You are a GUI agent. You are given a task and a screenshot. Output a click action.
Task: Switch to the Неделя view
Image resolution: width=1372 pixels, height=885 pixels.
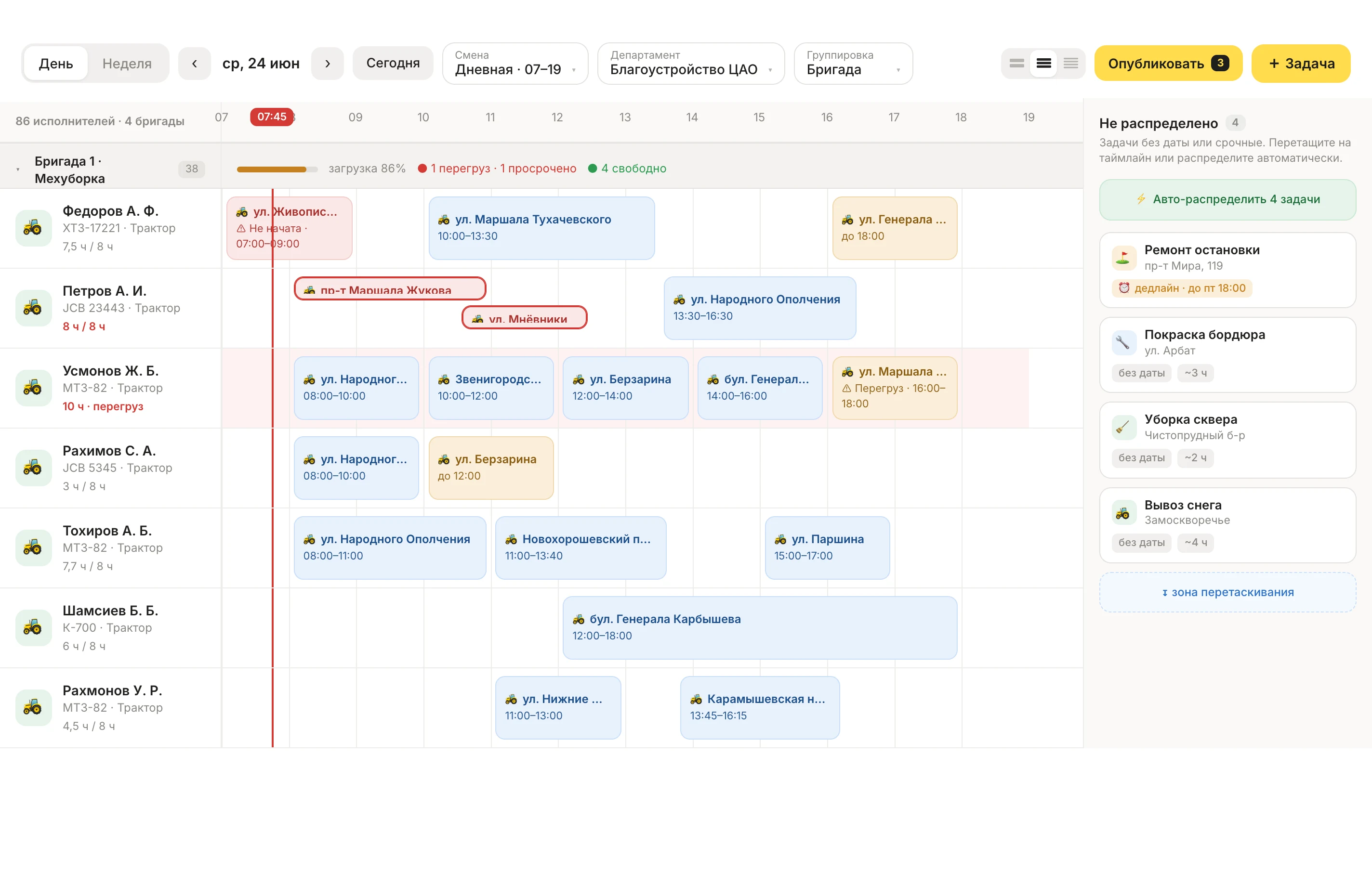[127, 63]
